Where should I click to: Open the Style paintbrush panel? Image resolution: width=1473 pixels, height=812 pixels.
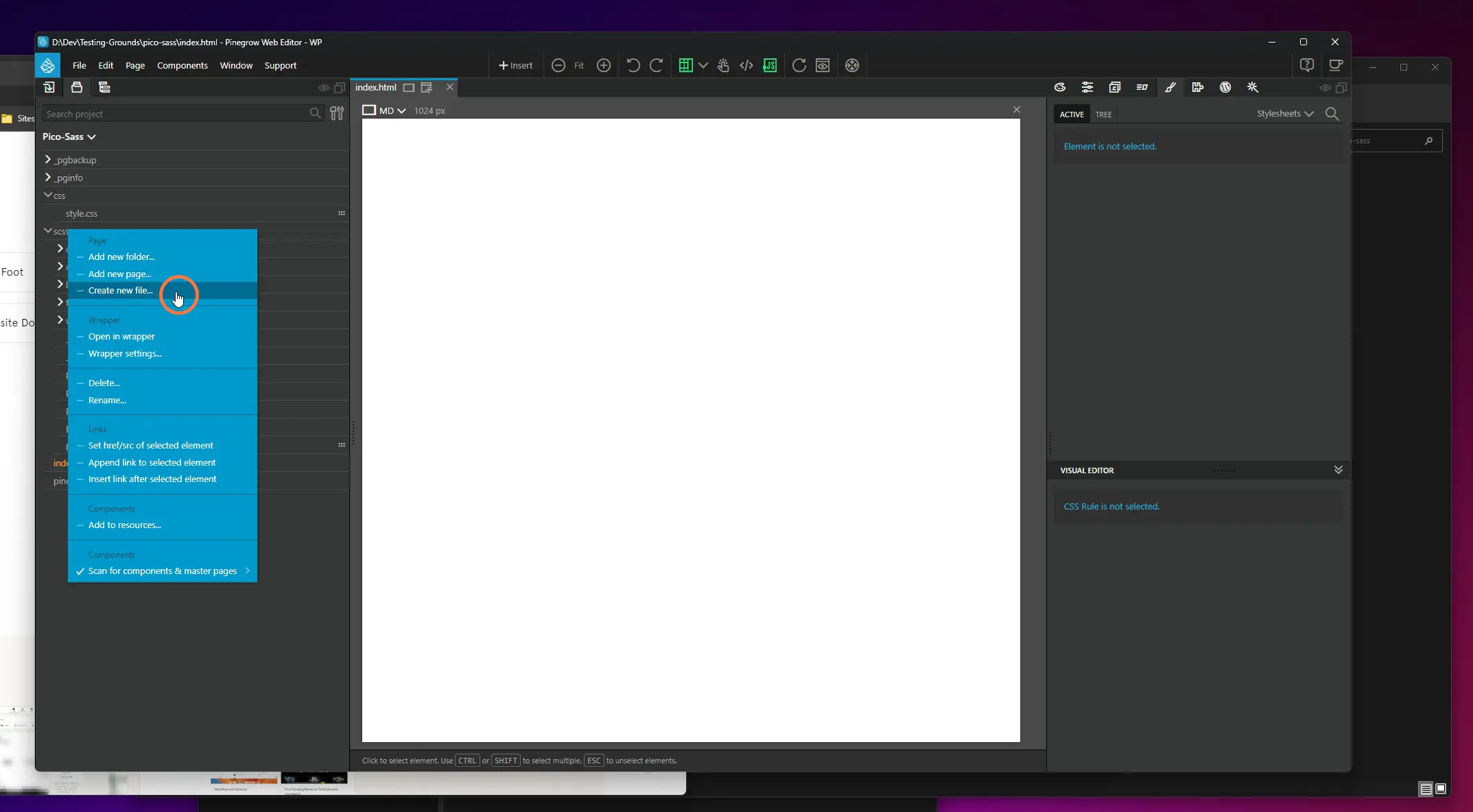click(1170, 87)
